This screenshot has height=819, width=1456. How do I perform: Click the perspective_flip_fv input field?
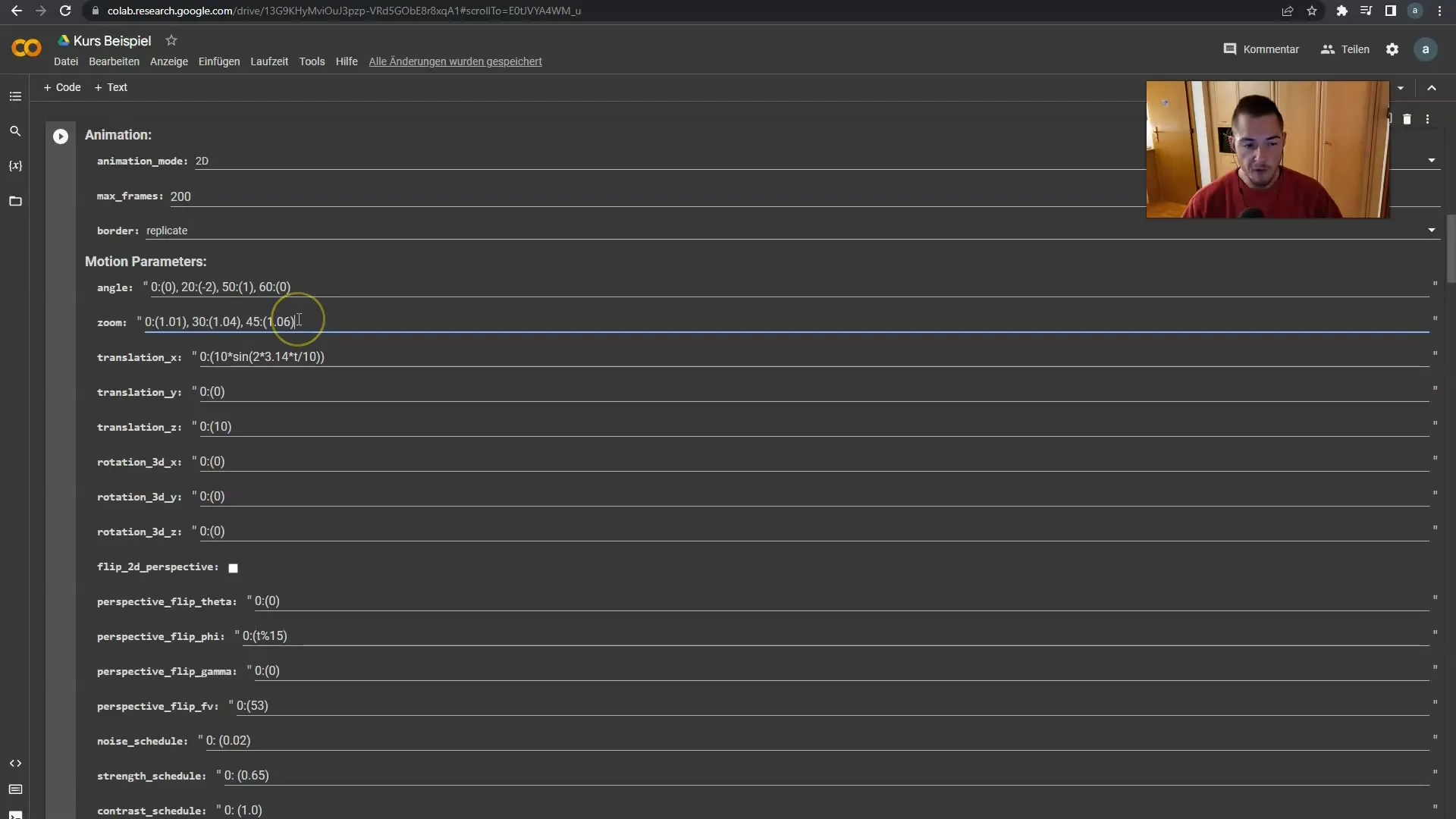pyautogui.click(x=833, y=705)
